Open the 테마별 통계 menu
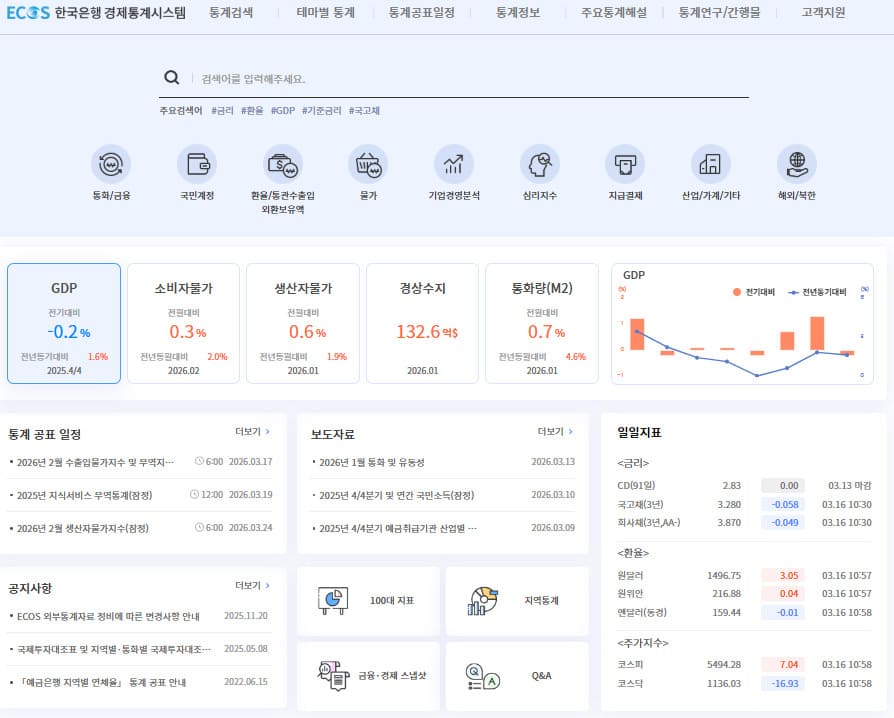Screen dimensions: 894x718 pos(322,14)
